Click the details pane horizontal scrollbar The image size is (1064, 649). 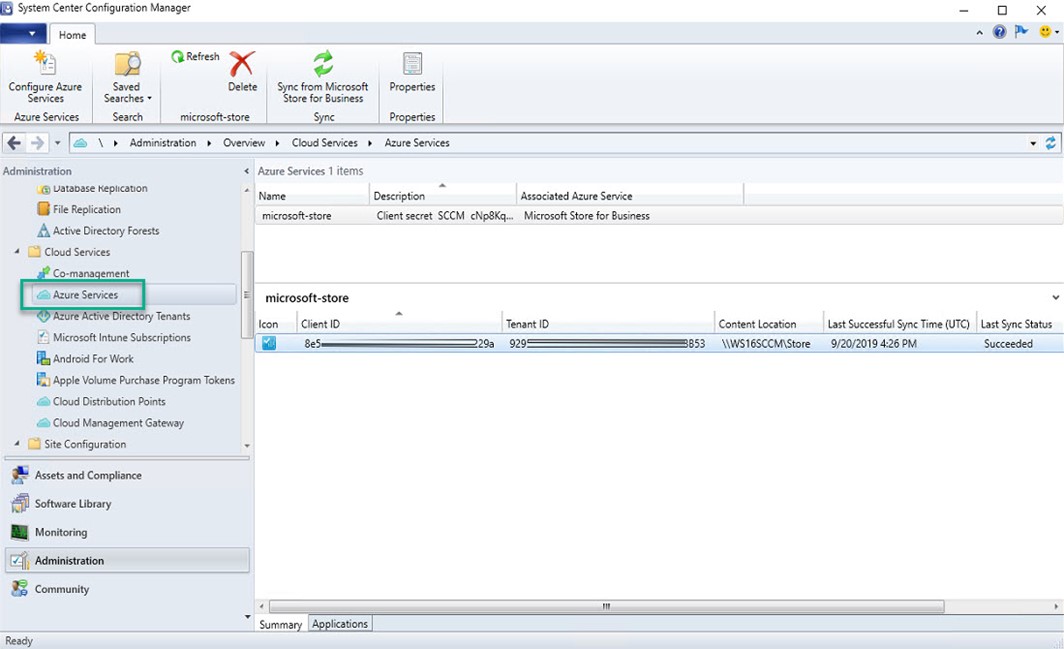point(606,606)
